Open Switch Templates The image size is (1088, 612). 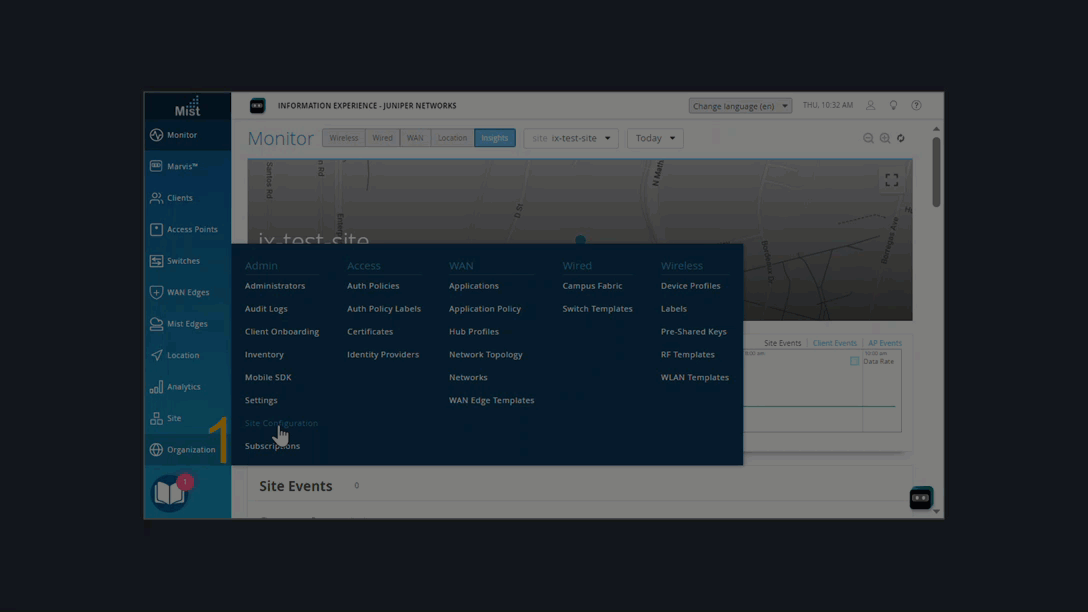point(597,309)
